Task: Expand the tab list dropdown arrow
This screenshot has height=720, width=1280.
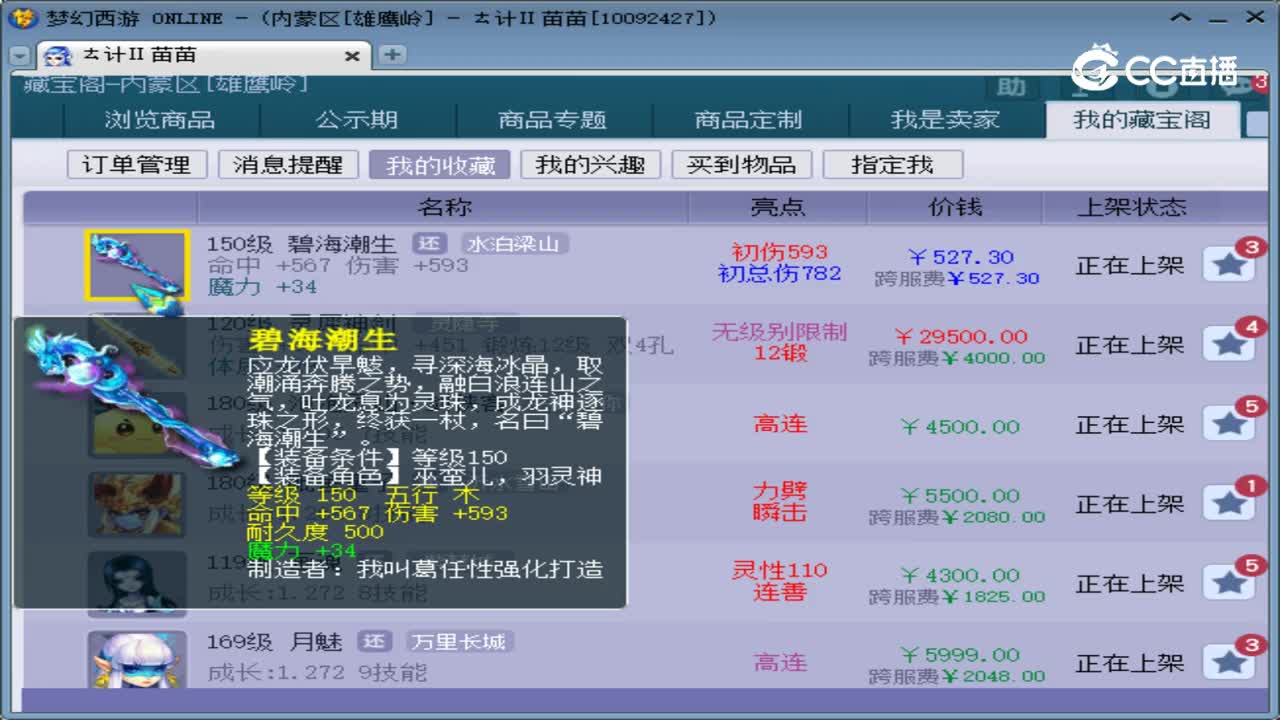Action: 17,56
